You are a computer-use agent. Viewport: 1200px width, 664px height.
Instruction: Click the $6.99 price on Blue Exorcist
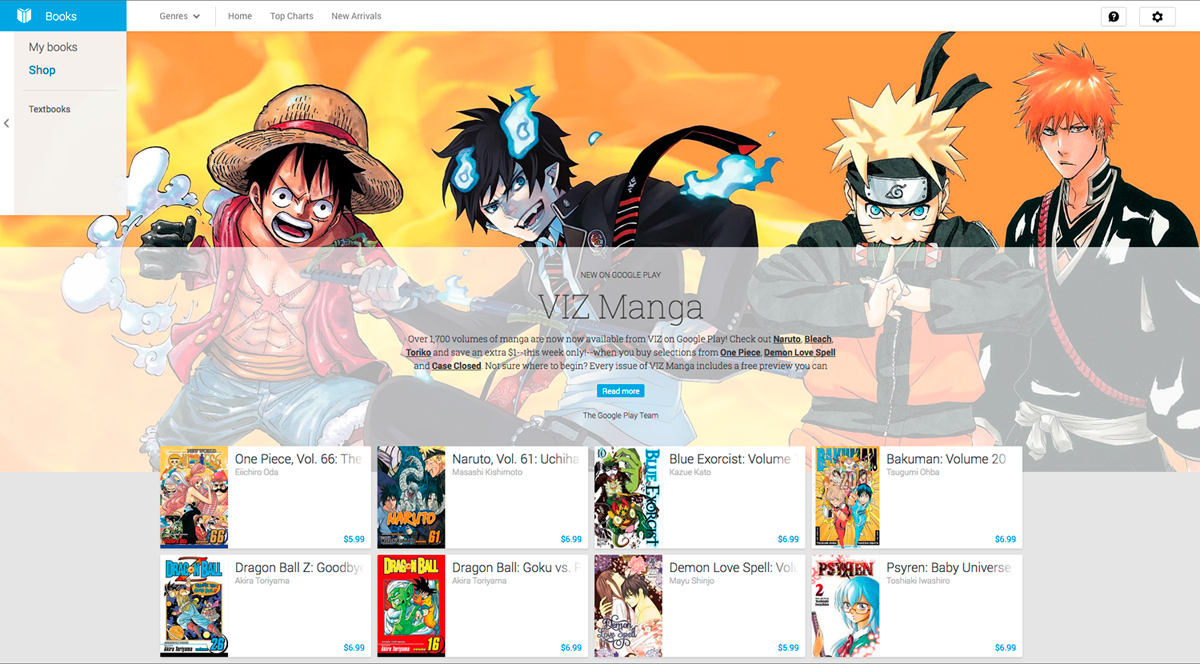click(x=788, y=539)
